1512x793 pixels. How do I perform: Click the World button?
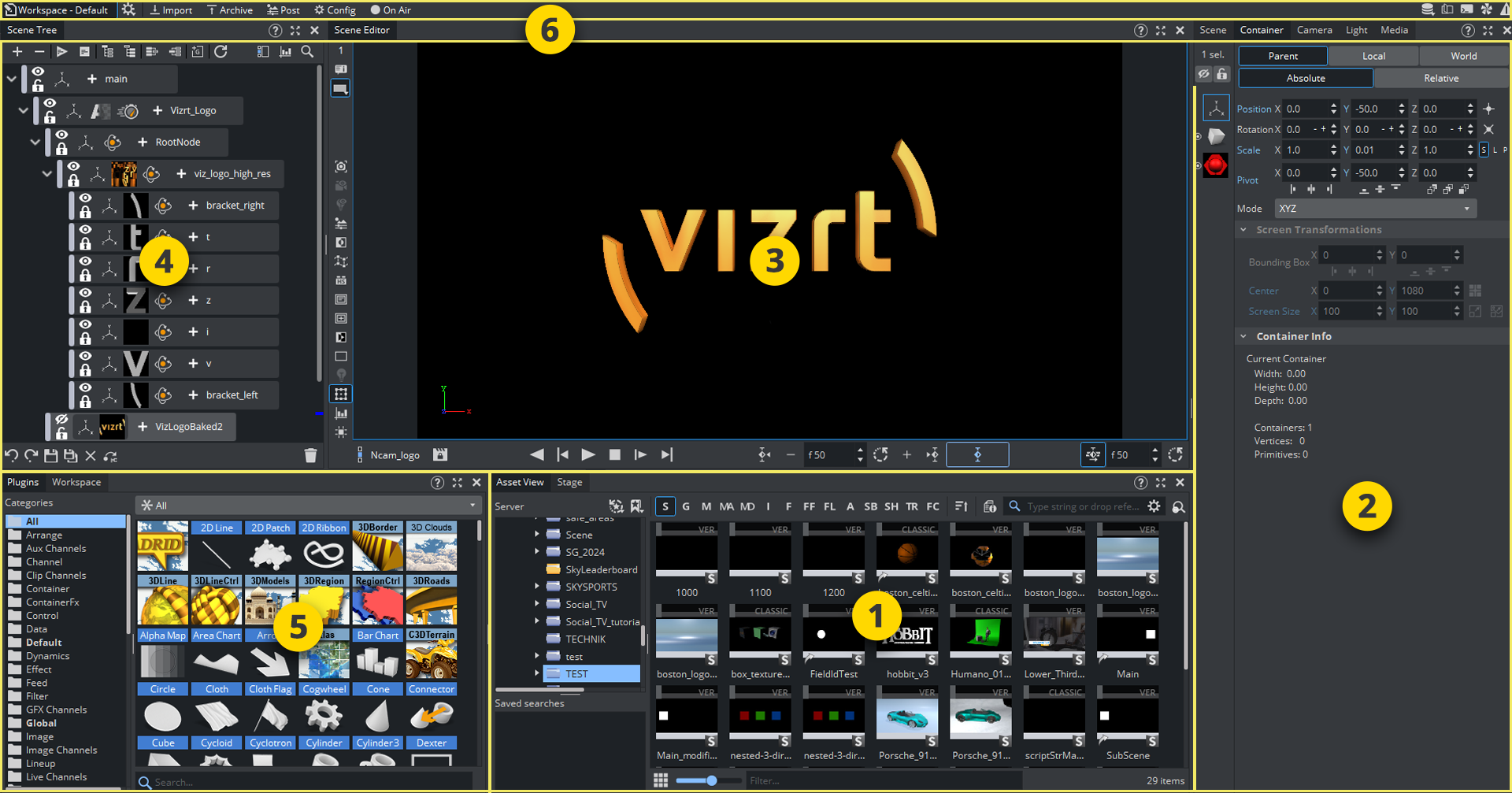coord(1463,56)
